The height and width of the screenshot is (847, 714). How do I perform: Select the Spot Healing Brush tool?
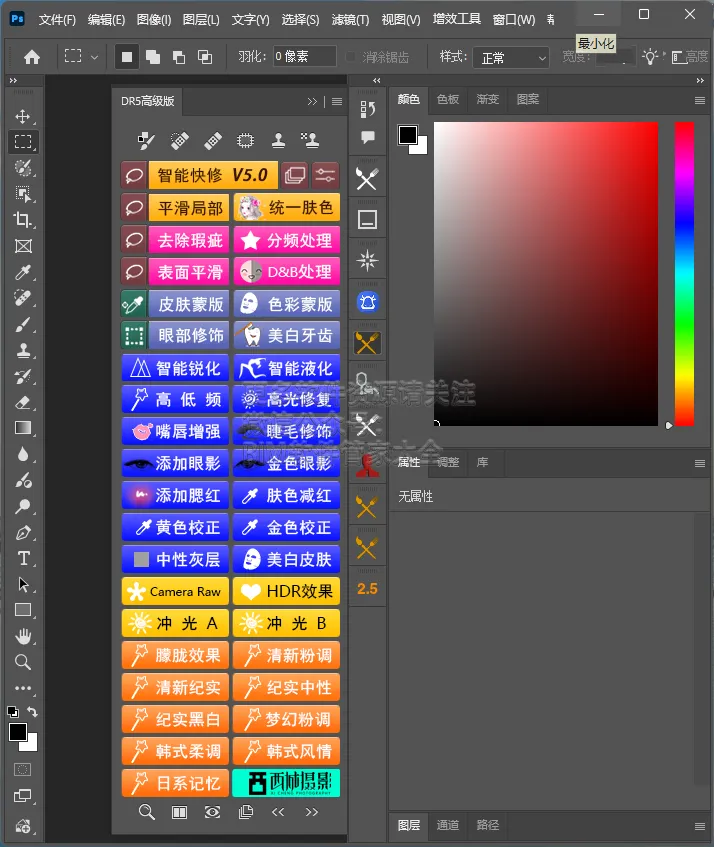[x=23, y=298]
